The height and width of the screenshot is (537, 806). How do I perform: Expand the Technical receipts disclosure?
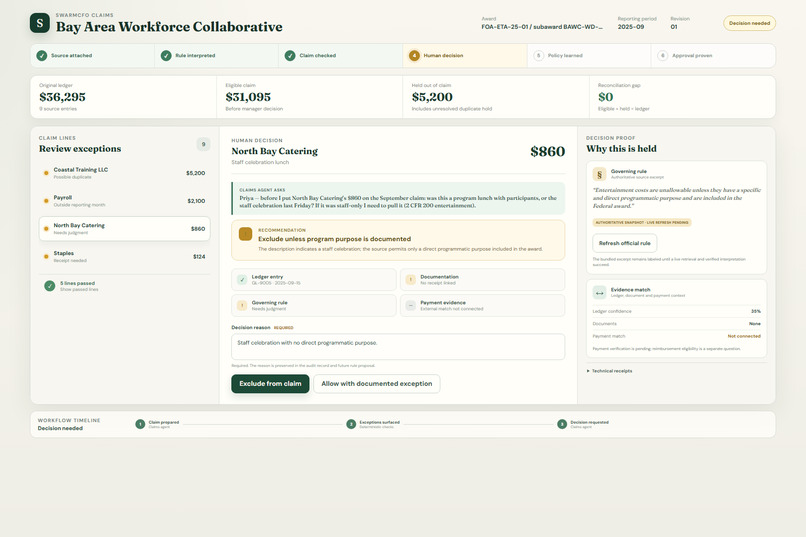(x=610, y=371)
